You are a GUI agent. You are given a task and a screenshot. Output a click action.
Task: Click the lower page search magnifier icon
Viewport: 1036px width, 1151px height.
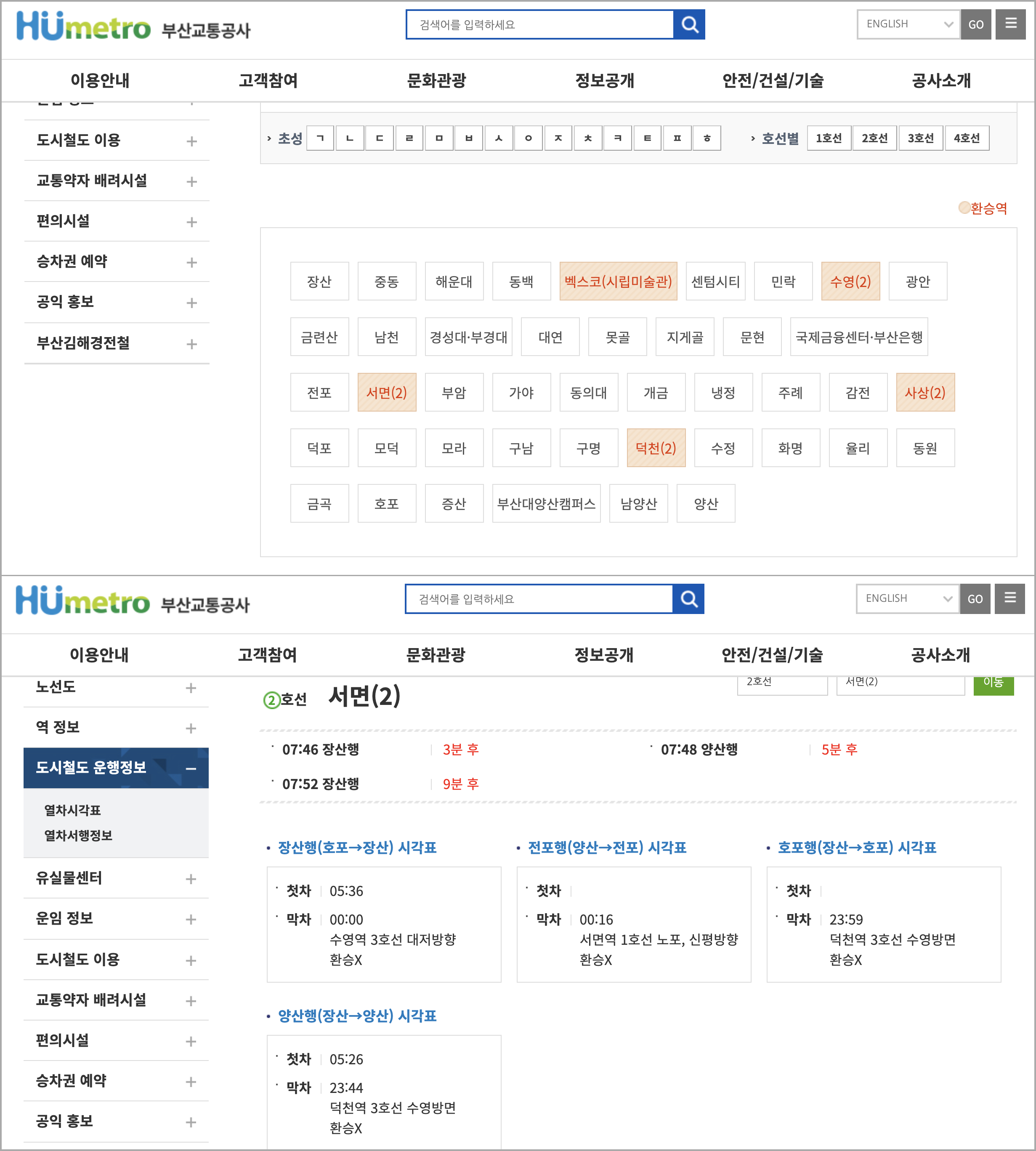(x=688, y=599)
